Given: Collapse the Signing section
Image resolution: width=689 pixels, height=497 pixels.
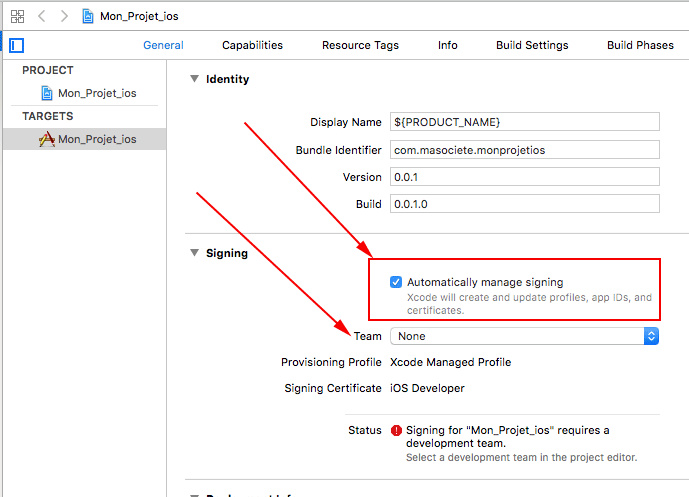Looking at the screenshot, I should tap(194, 253).
